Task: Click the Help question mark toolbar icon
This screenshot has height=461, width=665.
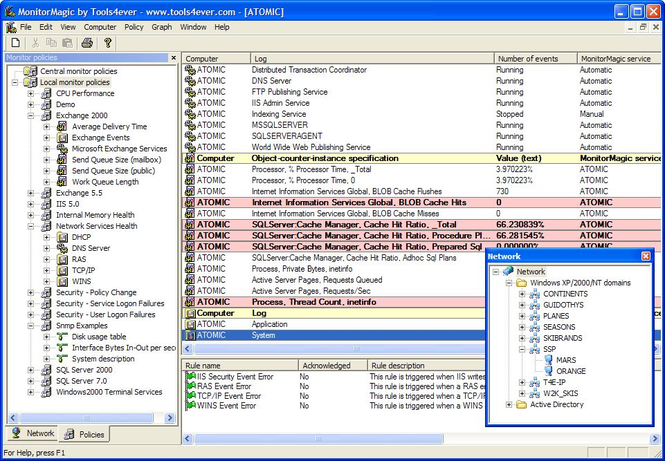Action: pyautogui.click(x=108, y=43)
